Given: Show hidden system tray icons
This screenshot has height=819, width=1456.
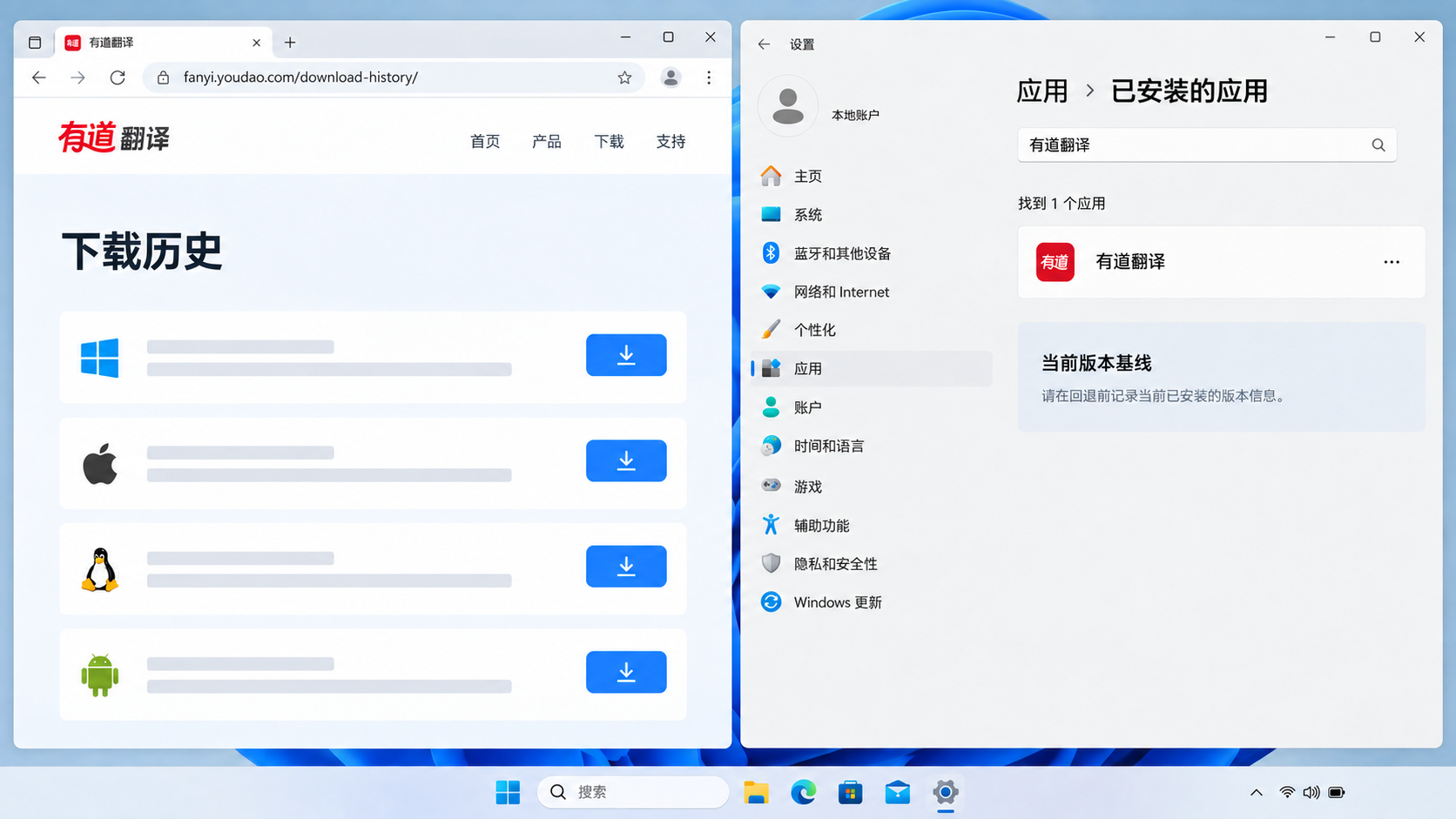Looking at the screenshot, I should [x=1256, y=792].
